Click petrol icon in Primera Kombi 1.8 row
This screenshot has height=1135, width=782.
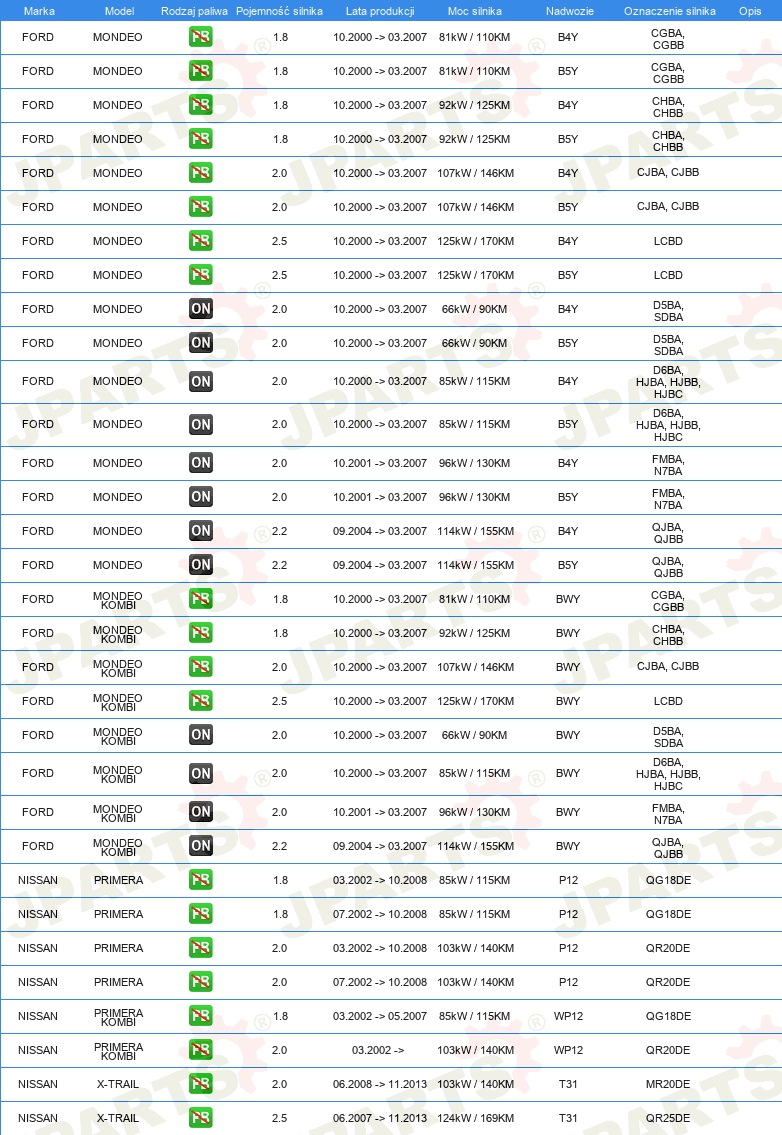point(201,1016)
